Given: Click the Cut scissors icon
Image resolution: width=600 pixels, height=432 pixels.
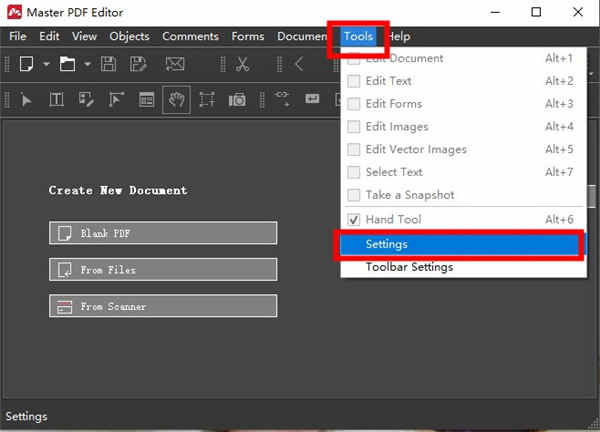Looking at the screenshot, I should pos(242,64).
